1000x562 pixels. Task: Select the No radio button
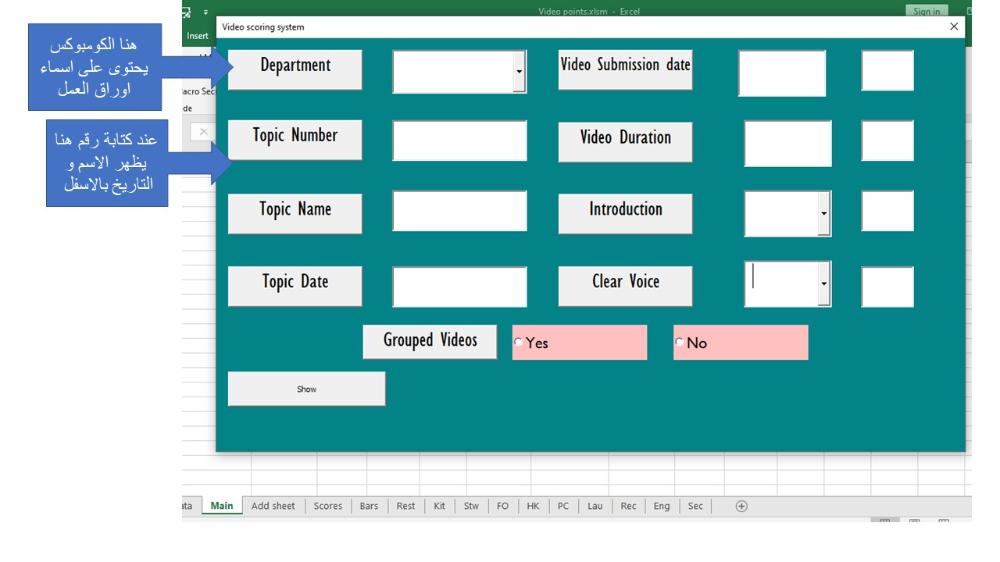[x=680, y=343]
